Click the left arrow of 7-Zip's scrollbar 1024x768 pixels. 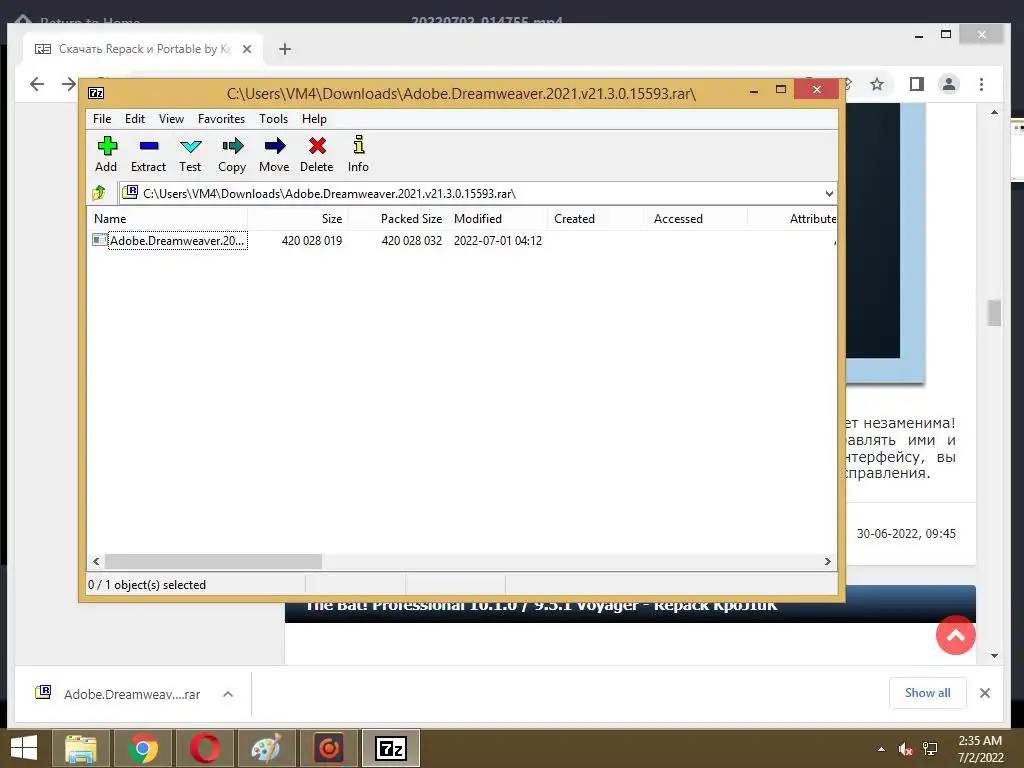tap(96, 561)
